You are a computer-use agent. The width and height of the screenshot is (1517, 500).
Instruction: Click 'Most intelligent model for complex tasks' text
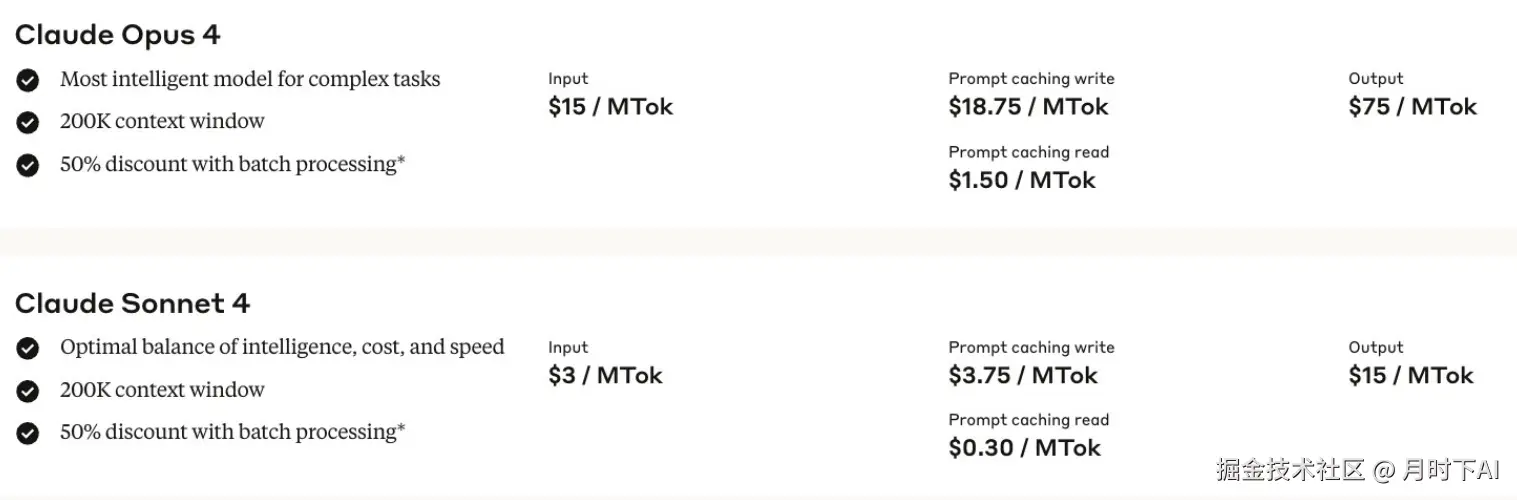[x=250, y=79]
